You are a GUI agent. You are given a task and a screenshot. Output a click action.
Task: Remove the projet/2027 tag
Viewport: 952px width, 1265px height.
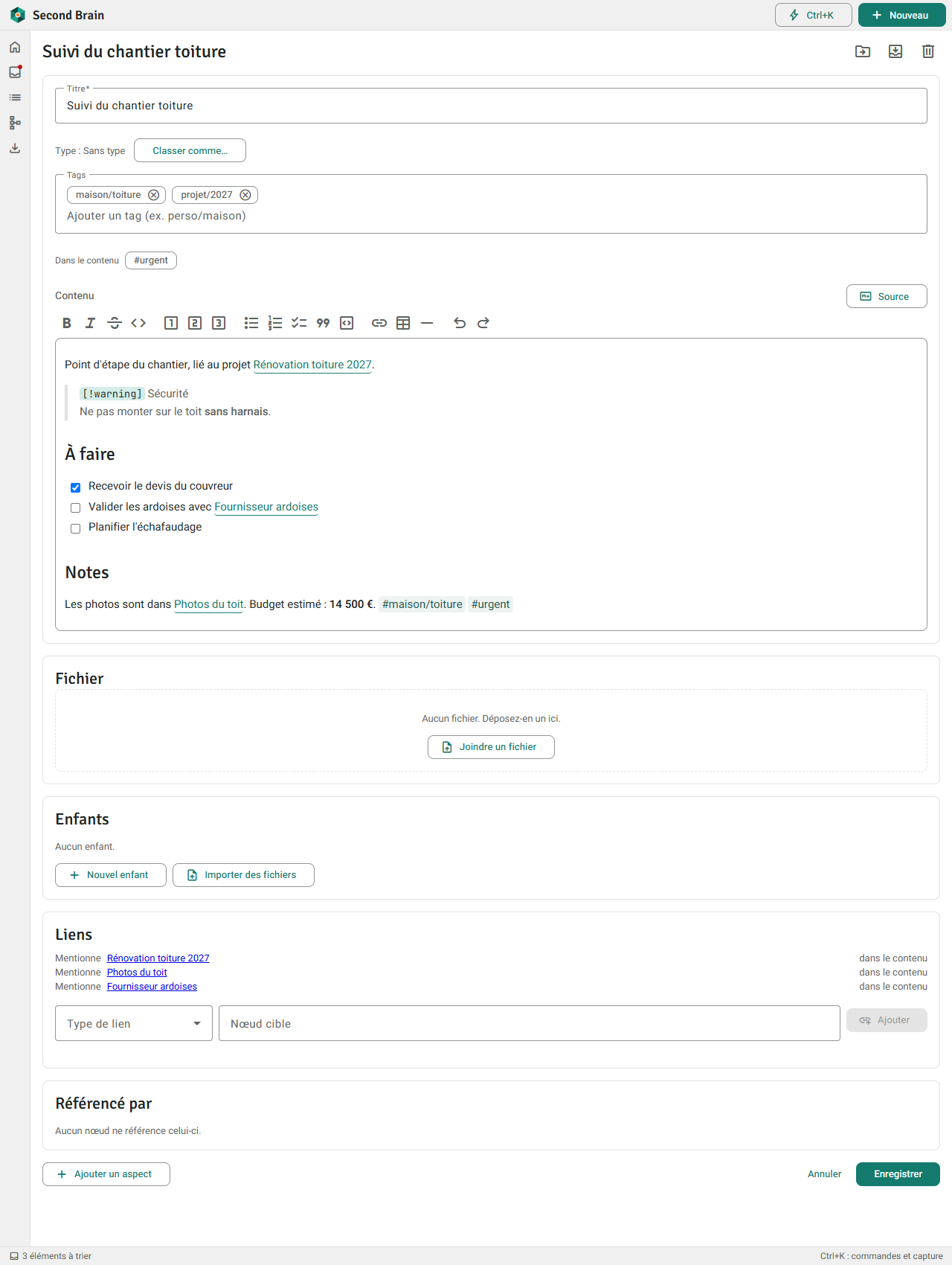tap(245, 195)
